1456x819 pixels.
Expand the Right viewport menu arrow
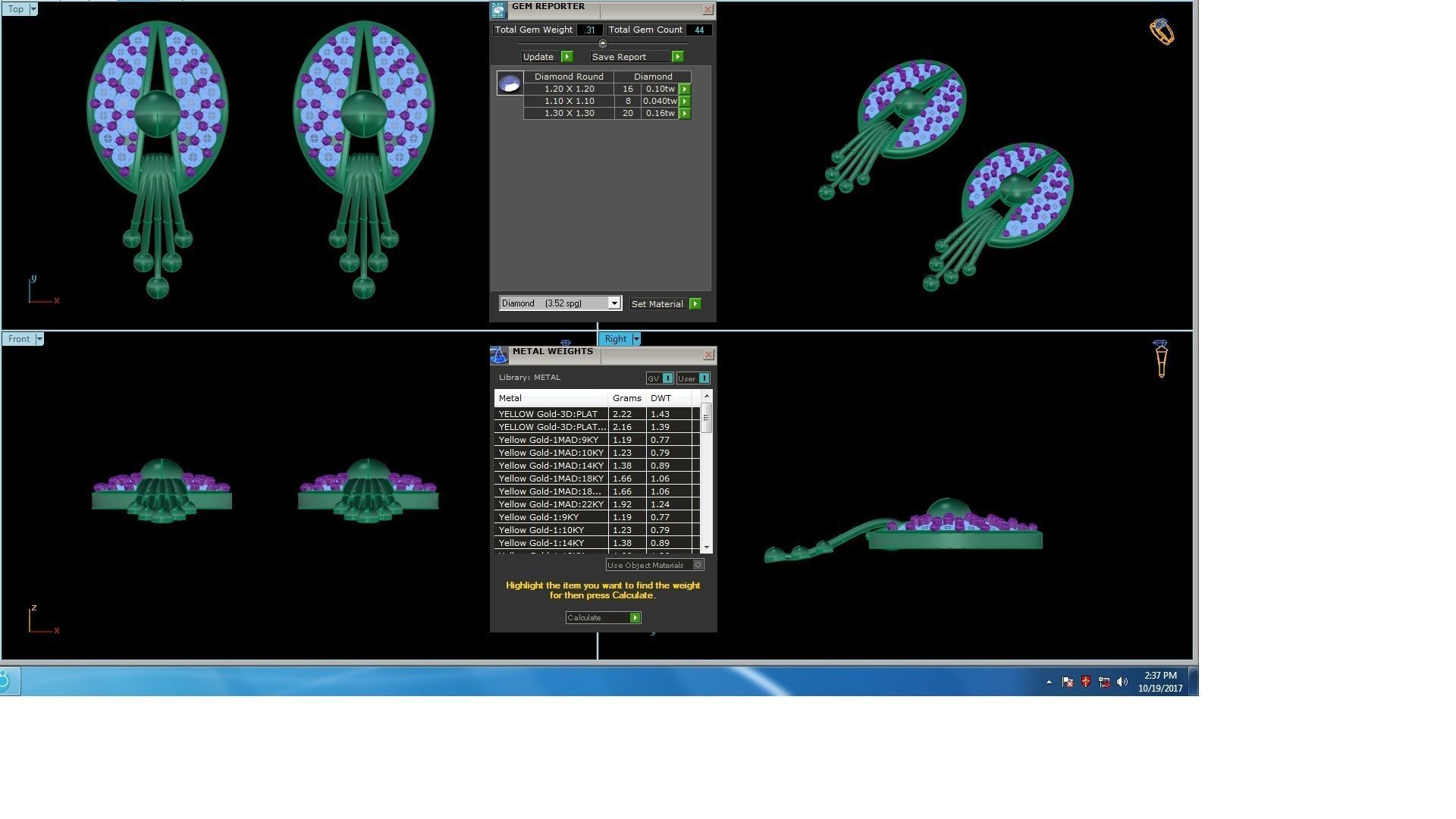pos(636,339)
